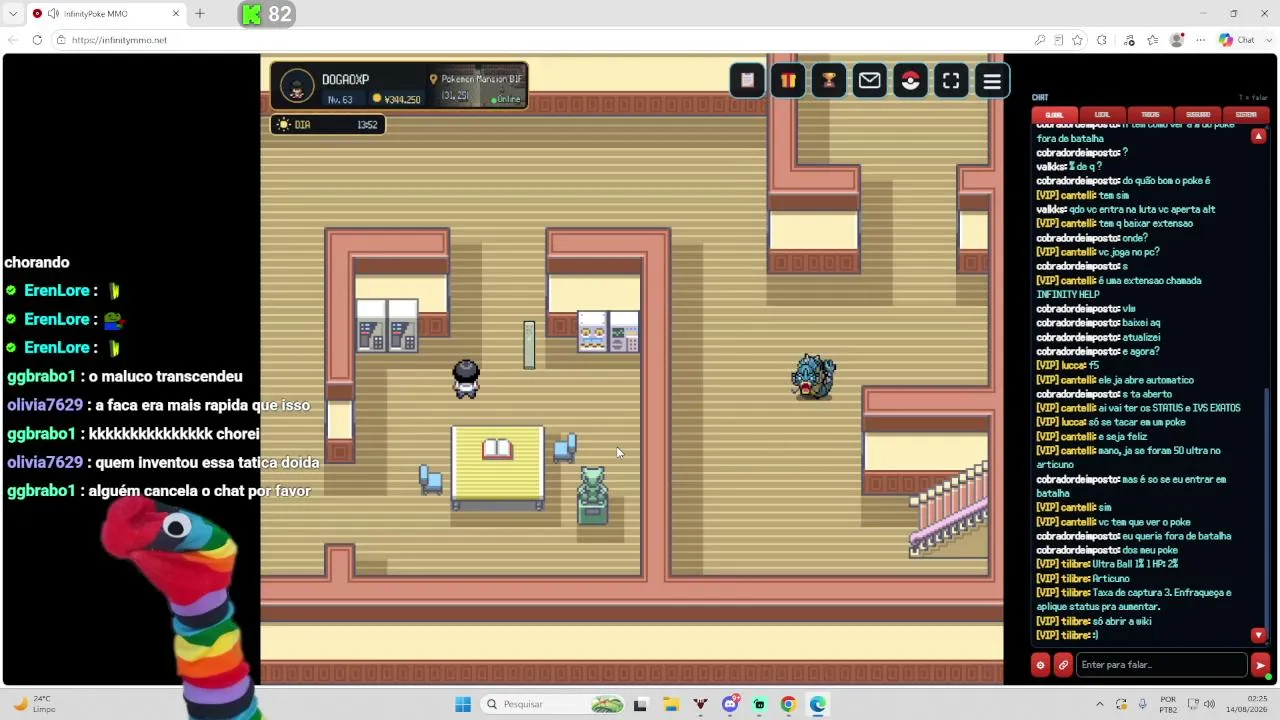The width and height of the screenshot is (1280, 720).
Task: Open the Copilot Chat button
Action: (x=1237, y=40)
